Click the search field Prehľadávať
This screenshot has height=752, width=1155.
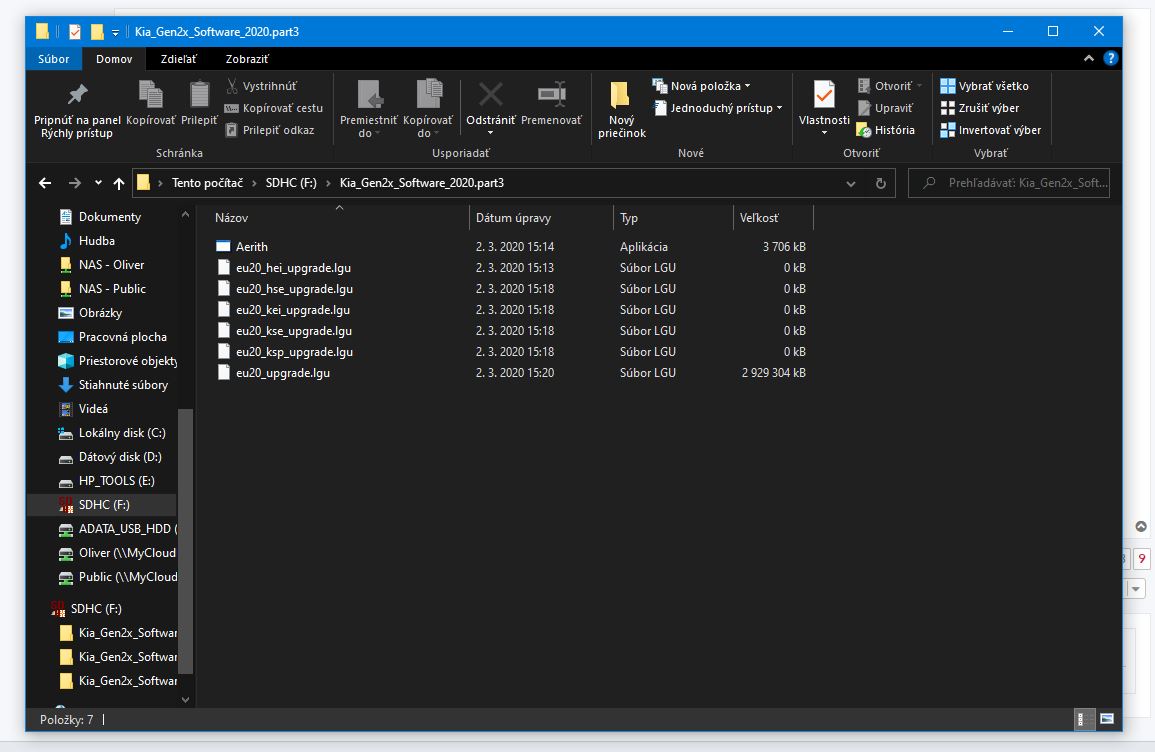1009,183
